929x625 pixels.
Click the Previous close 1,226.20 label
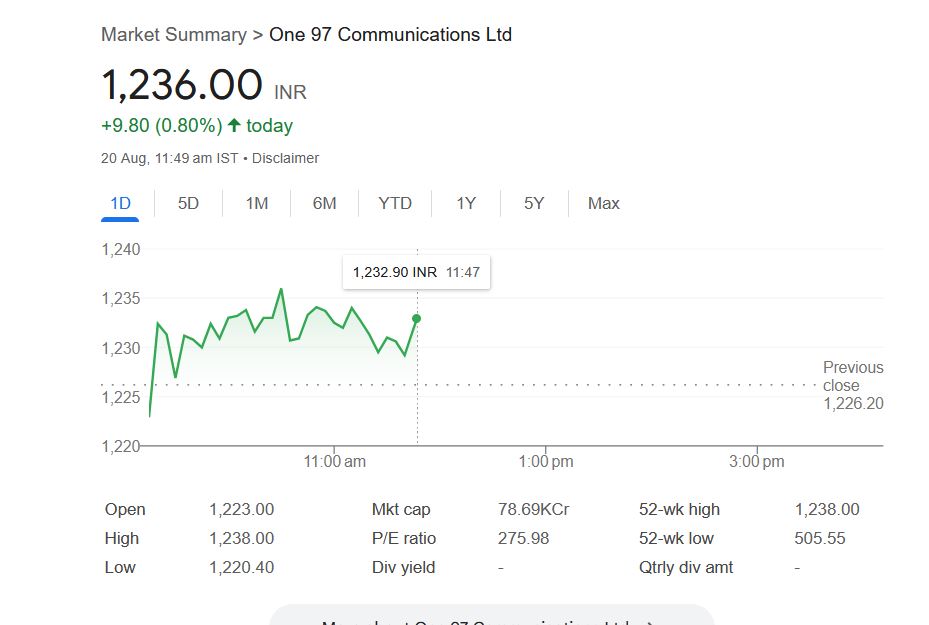[852, 386]
